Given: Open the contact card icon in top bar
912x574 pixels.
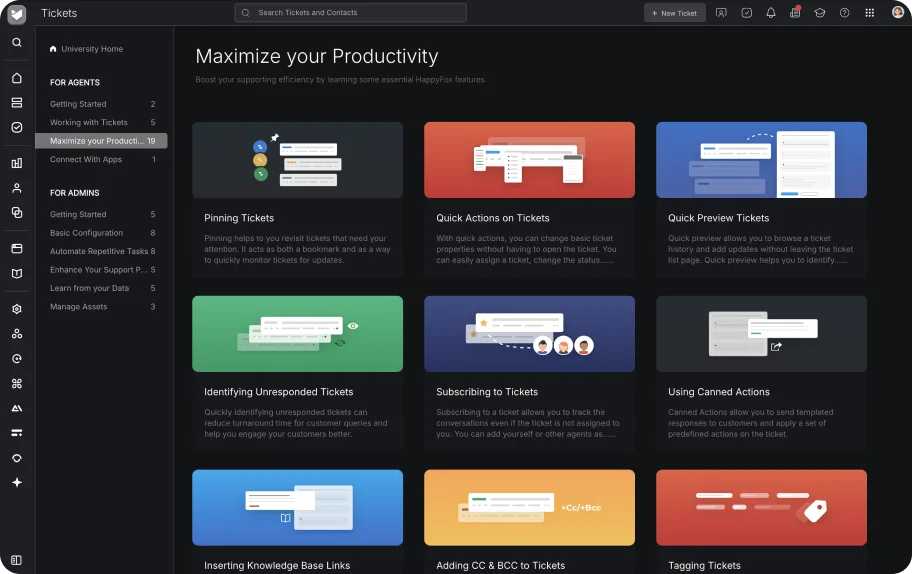Looking at the screenshot, I should (721, 13).
